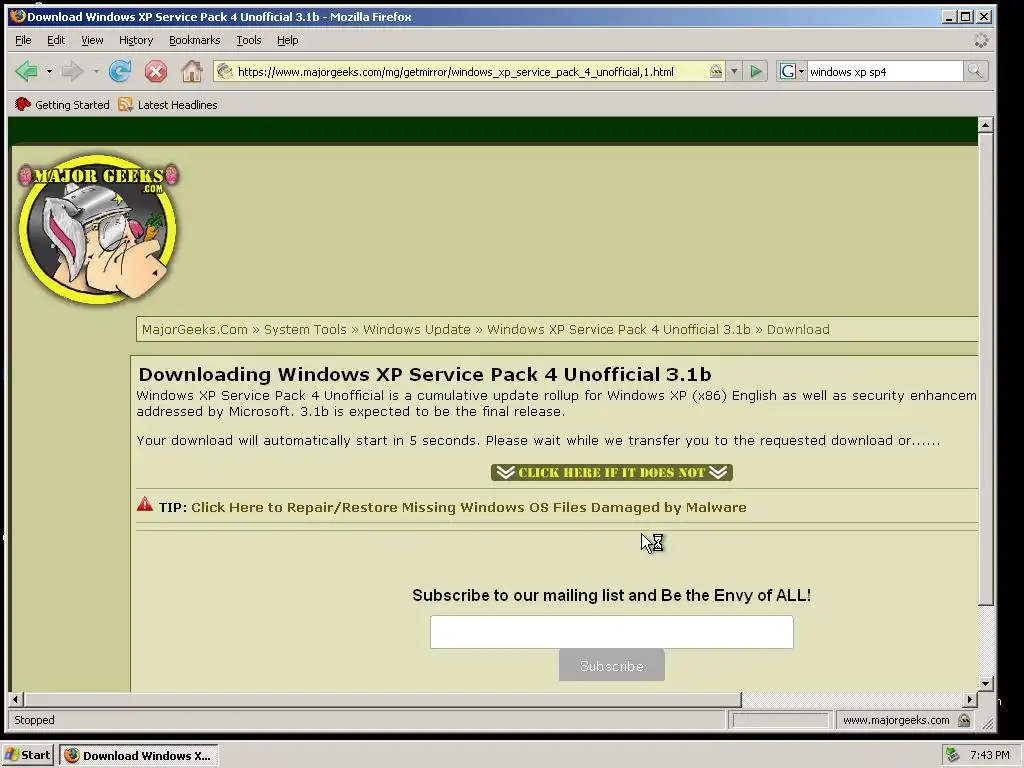
Task: Click the 'Download' breadcrumb text
Action: [x=798, y=330]
